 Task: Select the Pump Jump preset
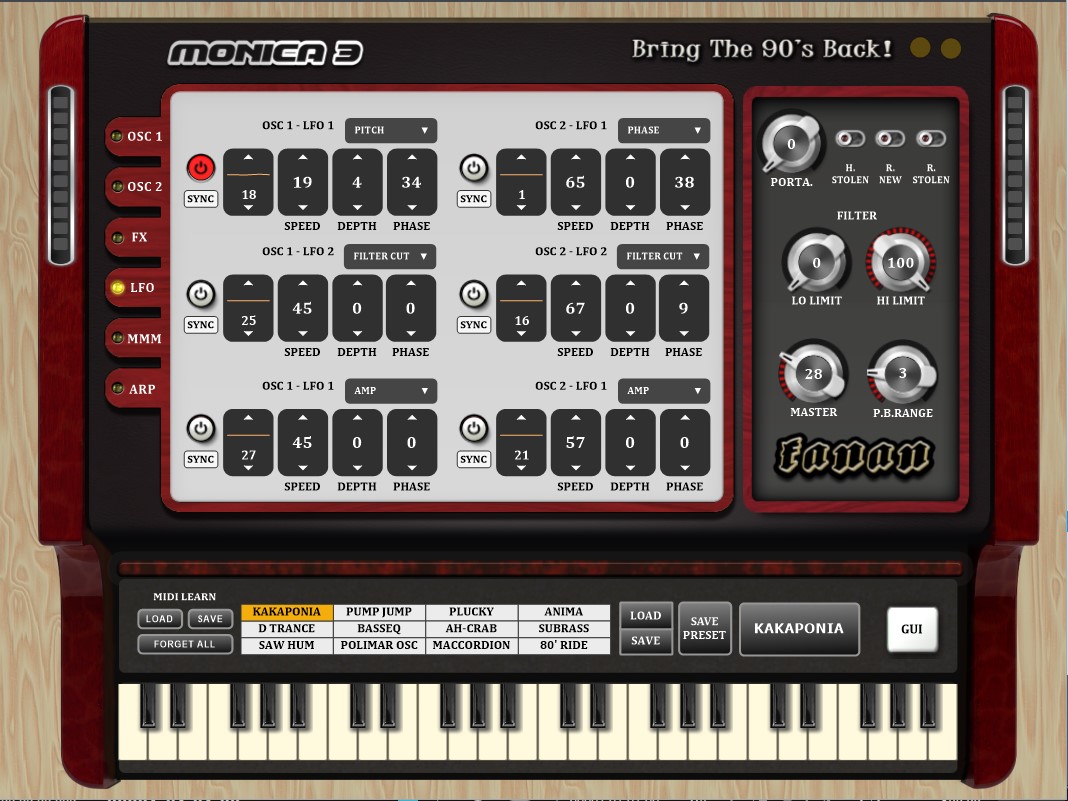(x=379, y=612)
